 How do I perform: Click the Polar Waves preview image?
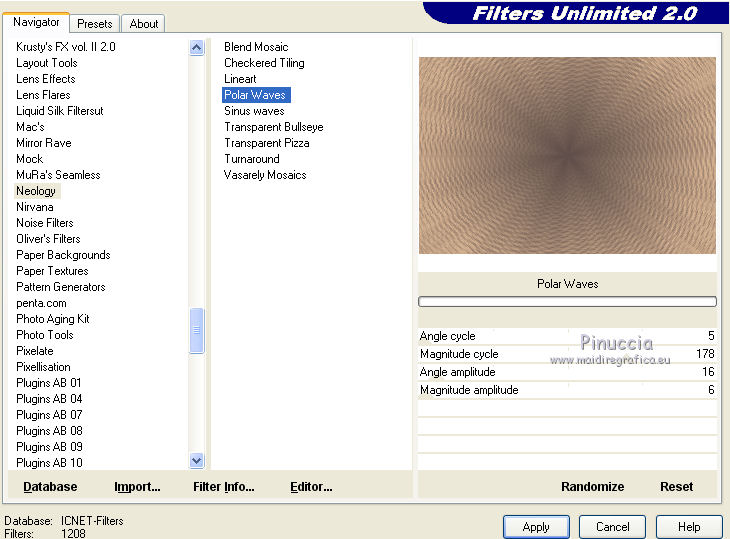(567, 155)
